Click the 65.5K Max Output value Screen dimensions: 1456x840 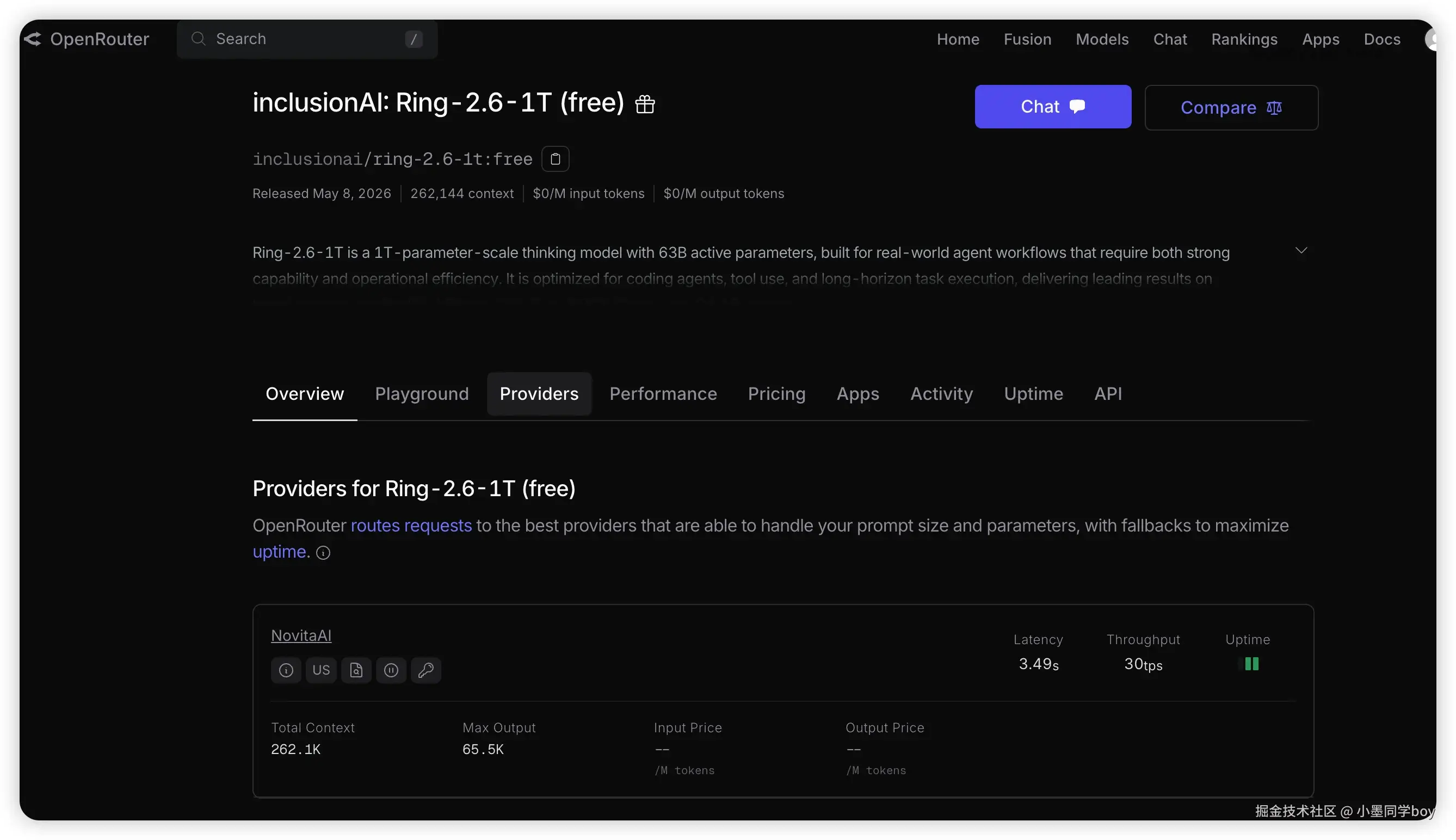(483, 750)
